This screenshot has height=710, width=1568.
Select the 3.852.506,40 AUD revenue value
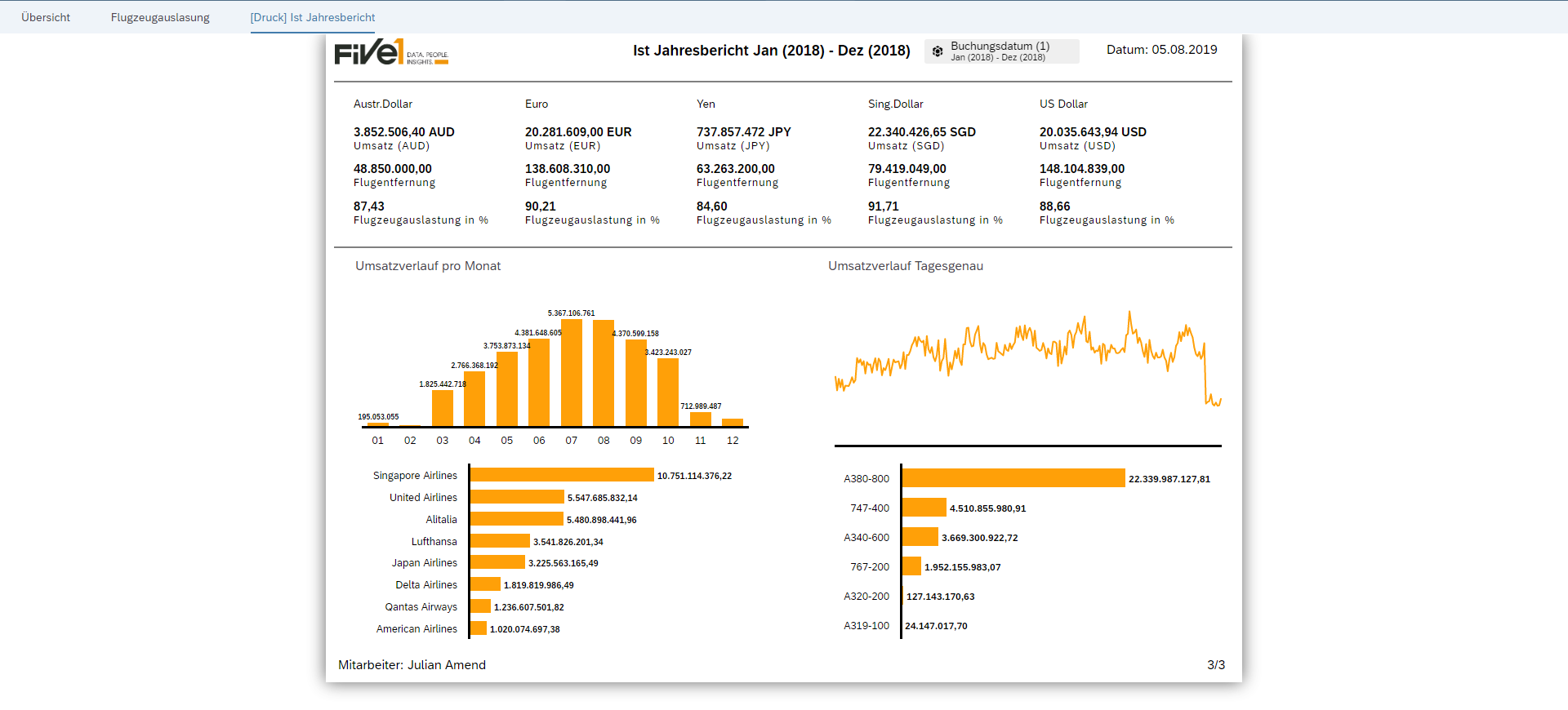pyautogui.click(x=404, y=132)
